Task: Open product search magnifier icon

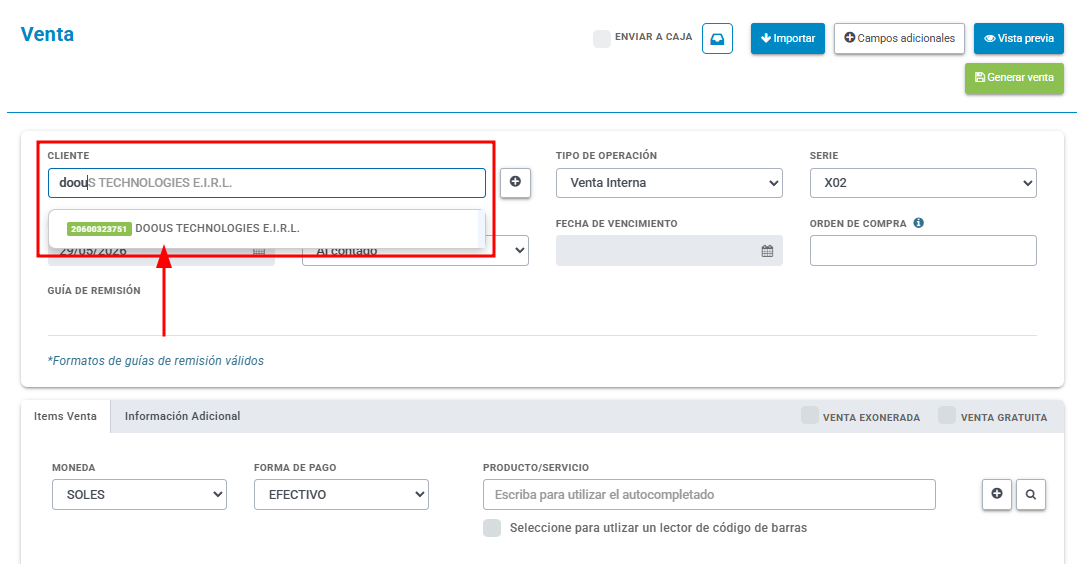Action: (1030, 494)
